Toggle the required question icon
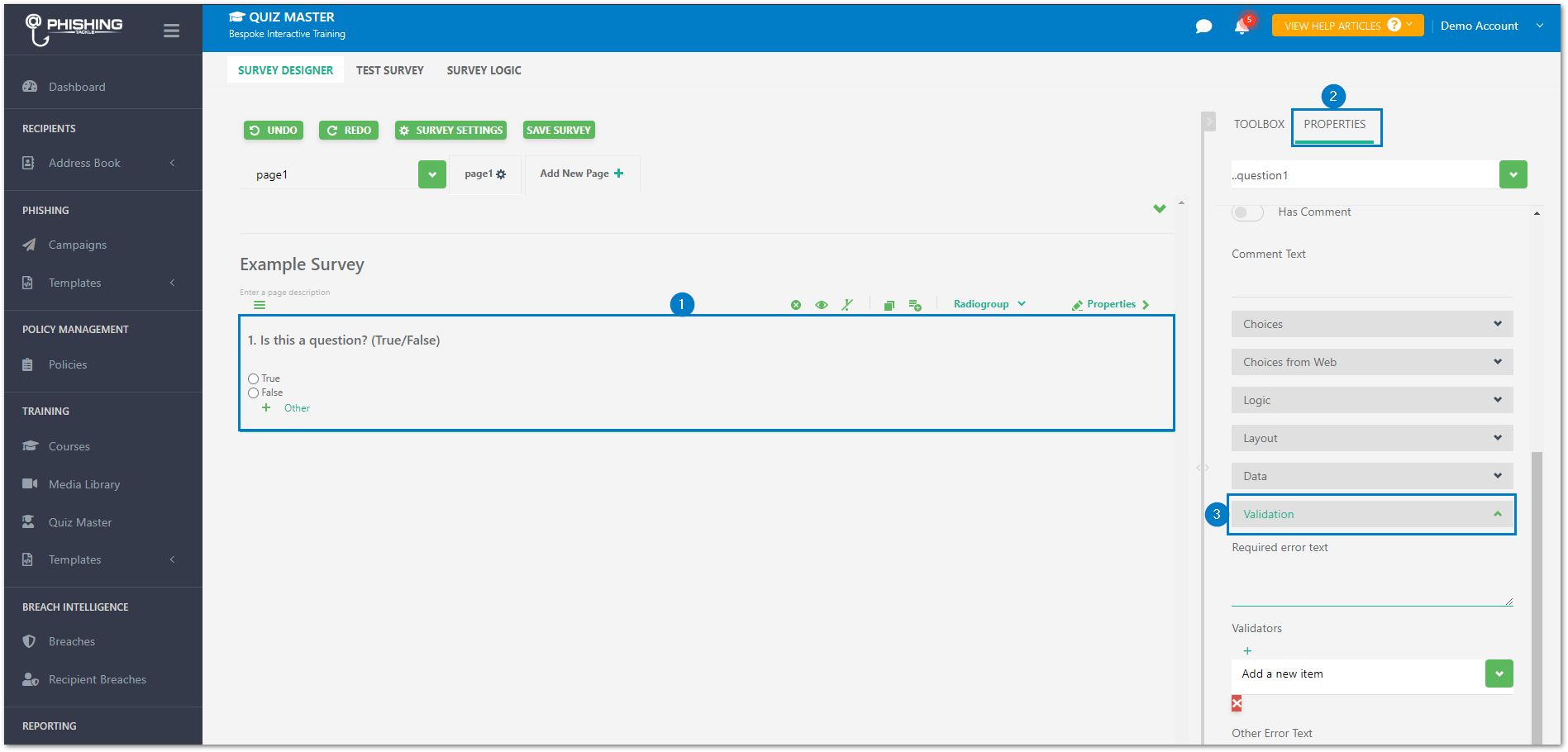 point(847,305)
